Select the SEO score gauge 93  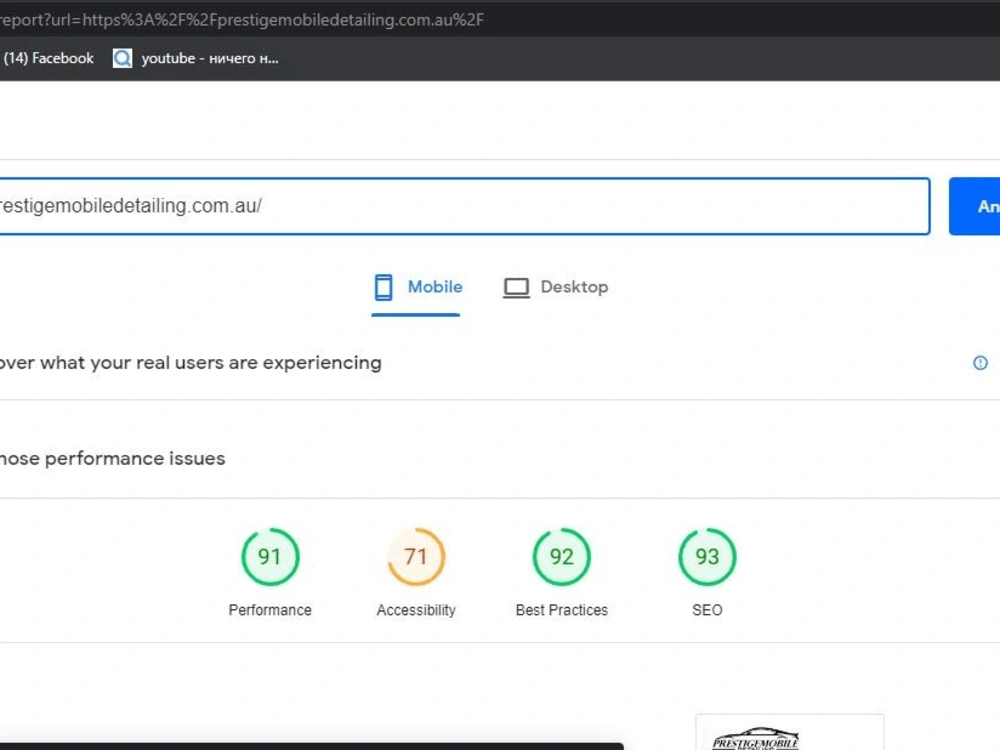707,557
